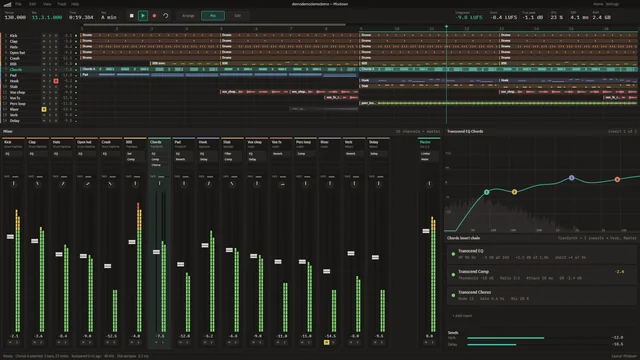Click the orange EQ band node
Viewport: 640px width, 360px height.
617,180
